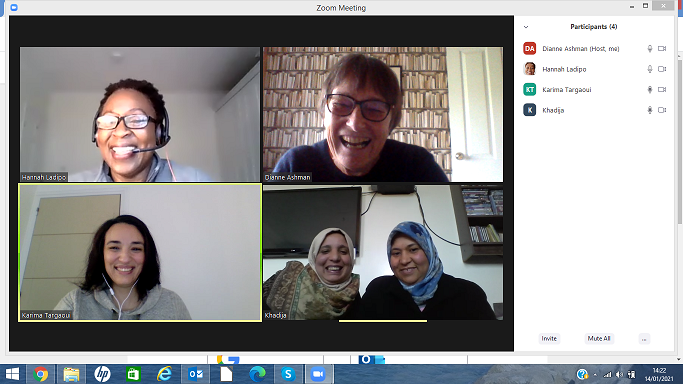Invite someone to the meeting

click(549, 339)
